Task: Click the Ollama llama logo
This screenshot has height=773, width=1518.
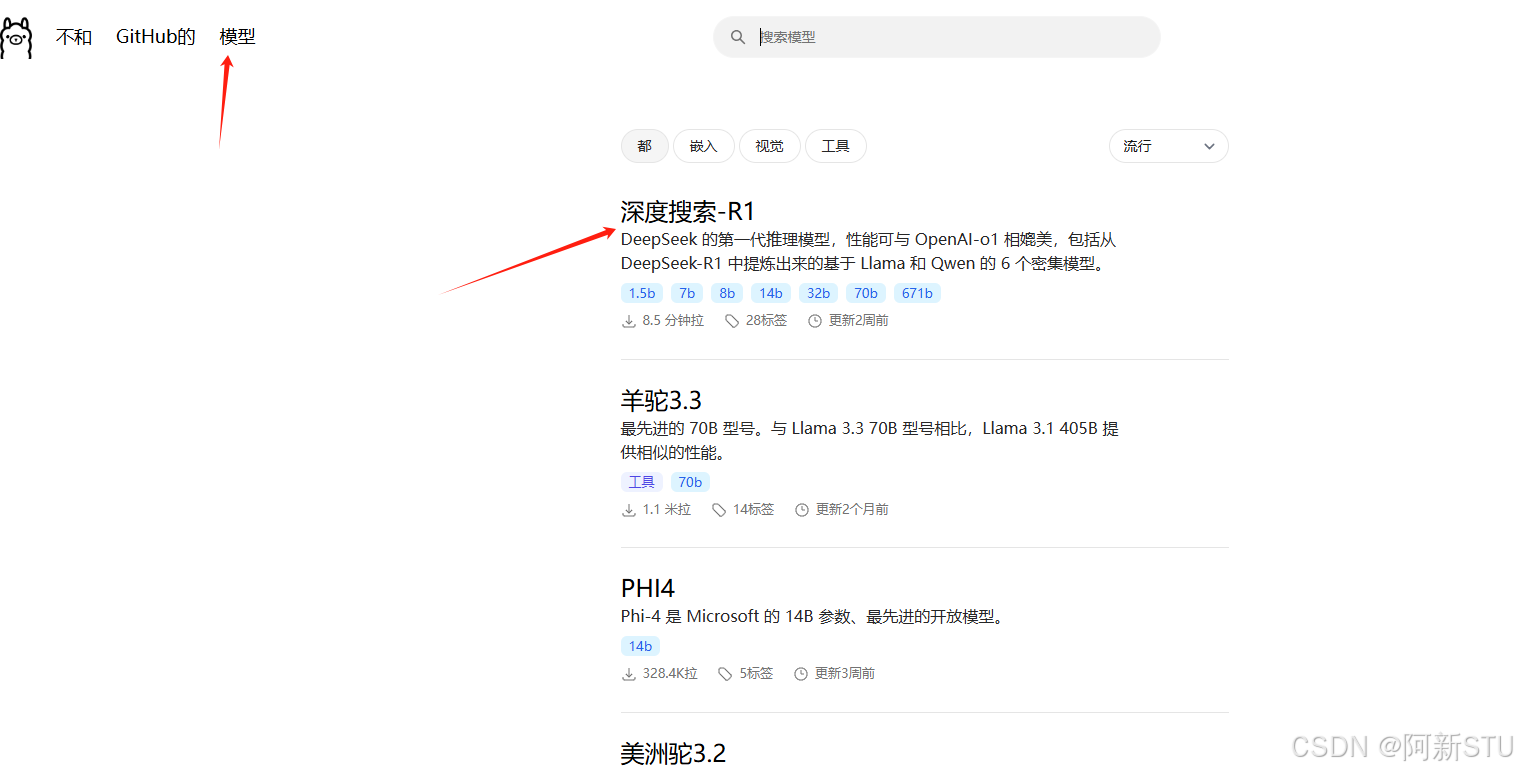Action: (17, 38)
